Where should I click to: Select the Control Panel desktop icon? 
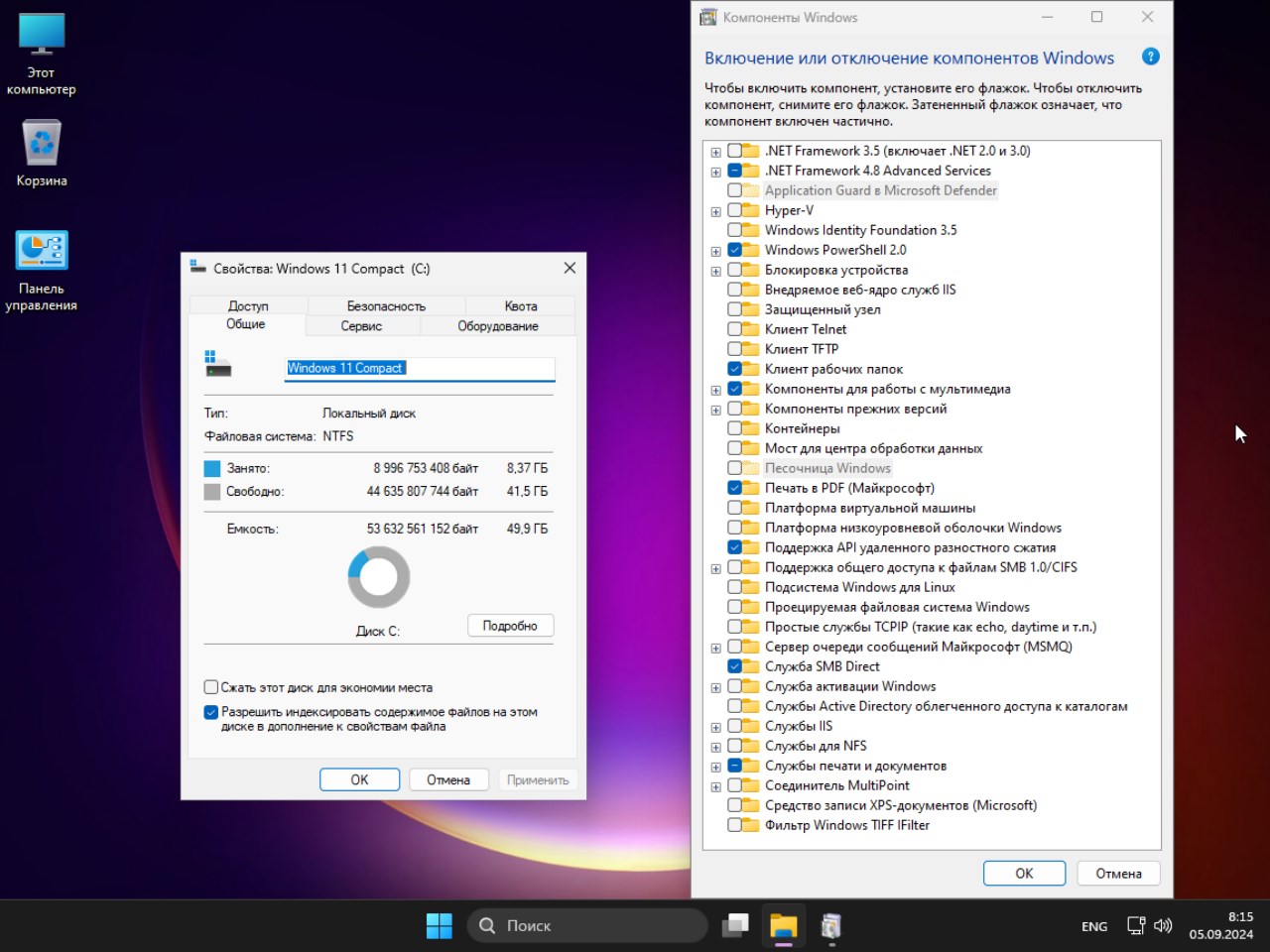tap(41, 271)
